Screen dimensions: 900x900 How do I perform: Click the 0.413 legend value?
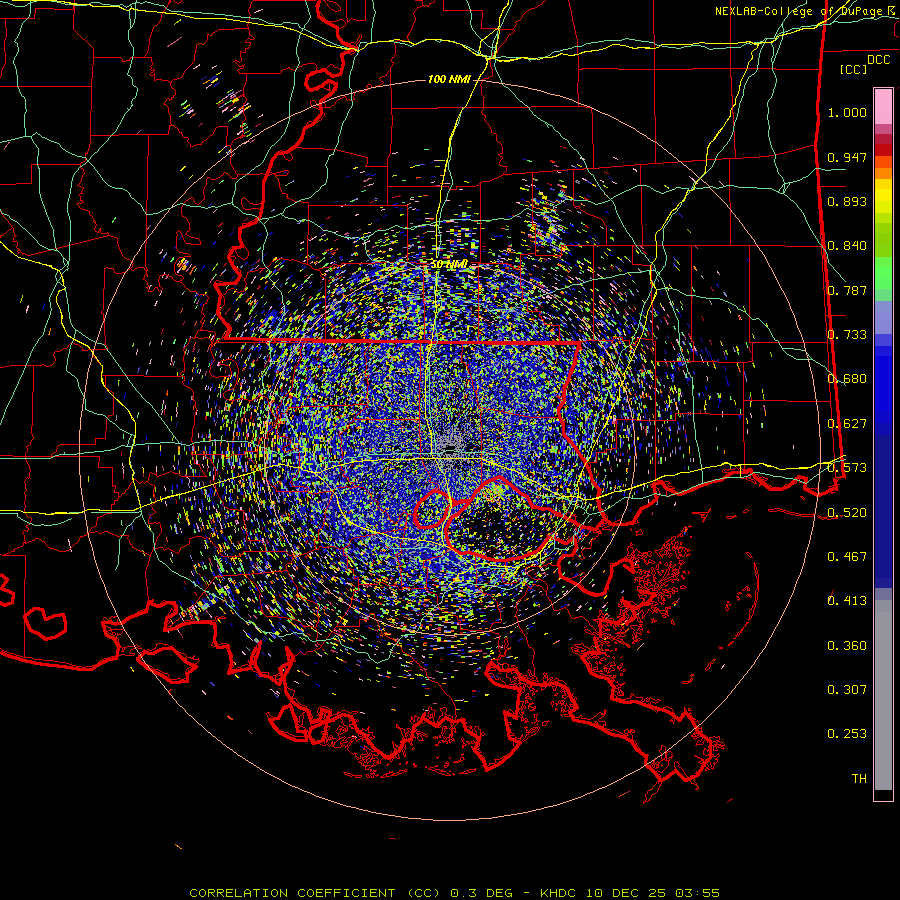[x=847, y=601]
